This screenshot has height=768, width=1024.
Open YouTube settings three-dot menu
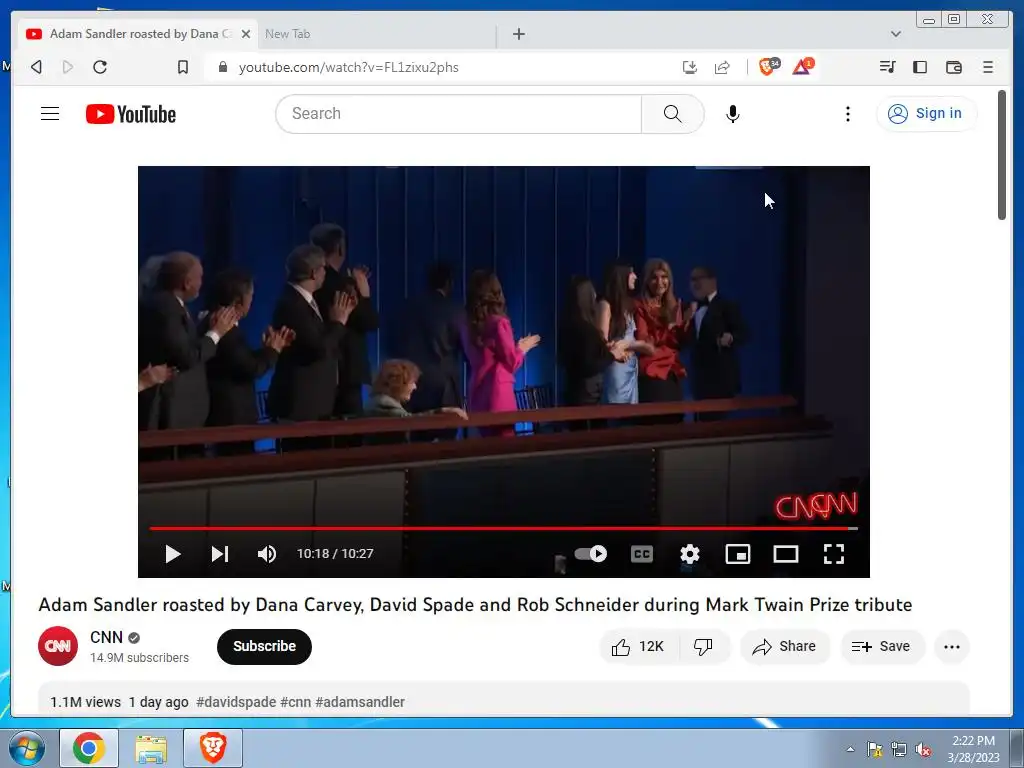848,114
